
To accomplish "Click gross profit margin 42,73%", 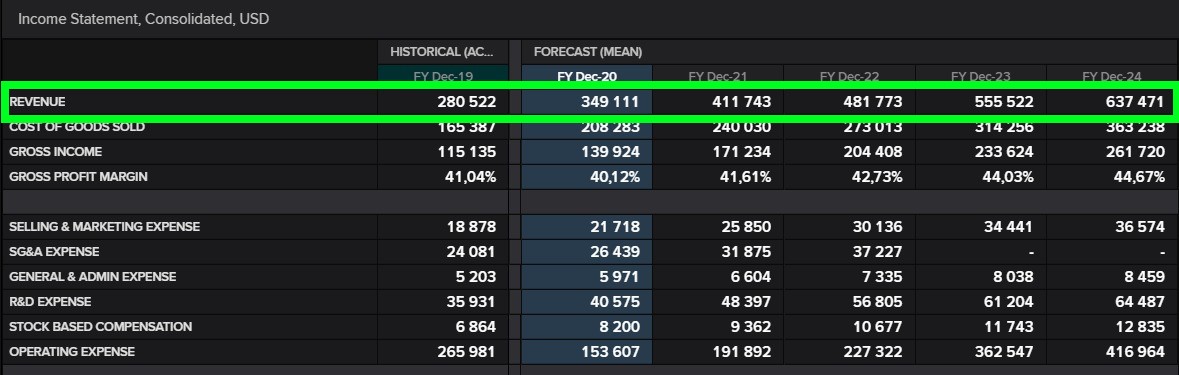I will [877, 177].
